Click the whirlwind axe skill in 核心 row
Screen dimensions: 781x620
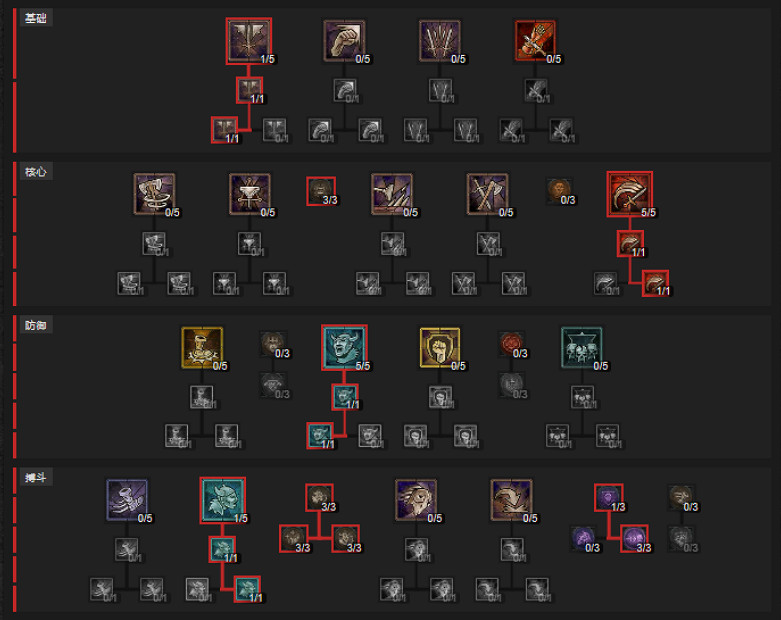point(154,194)
